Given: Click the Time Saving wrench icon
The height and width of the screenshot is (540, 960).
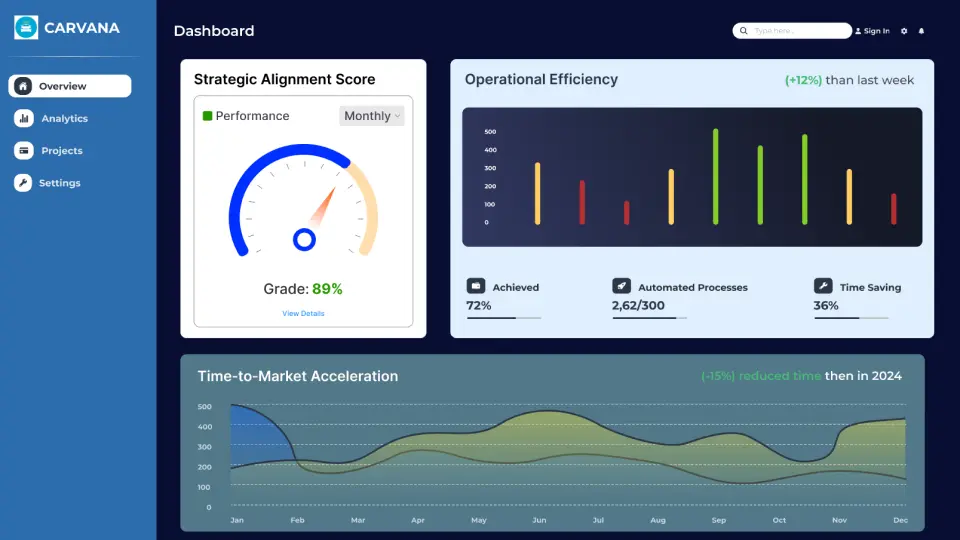Looking at the screenshot, I should click(823, 286).
